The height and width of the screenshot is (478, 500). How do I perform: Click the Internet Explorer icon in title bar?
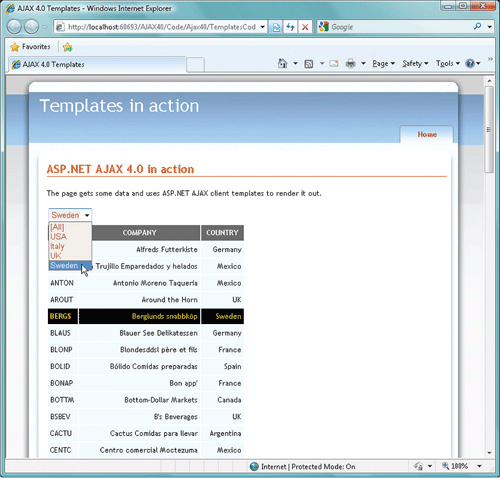pyautogui.click(x=10, y=8)
